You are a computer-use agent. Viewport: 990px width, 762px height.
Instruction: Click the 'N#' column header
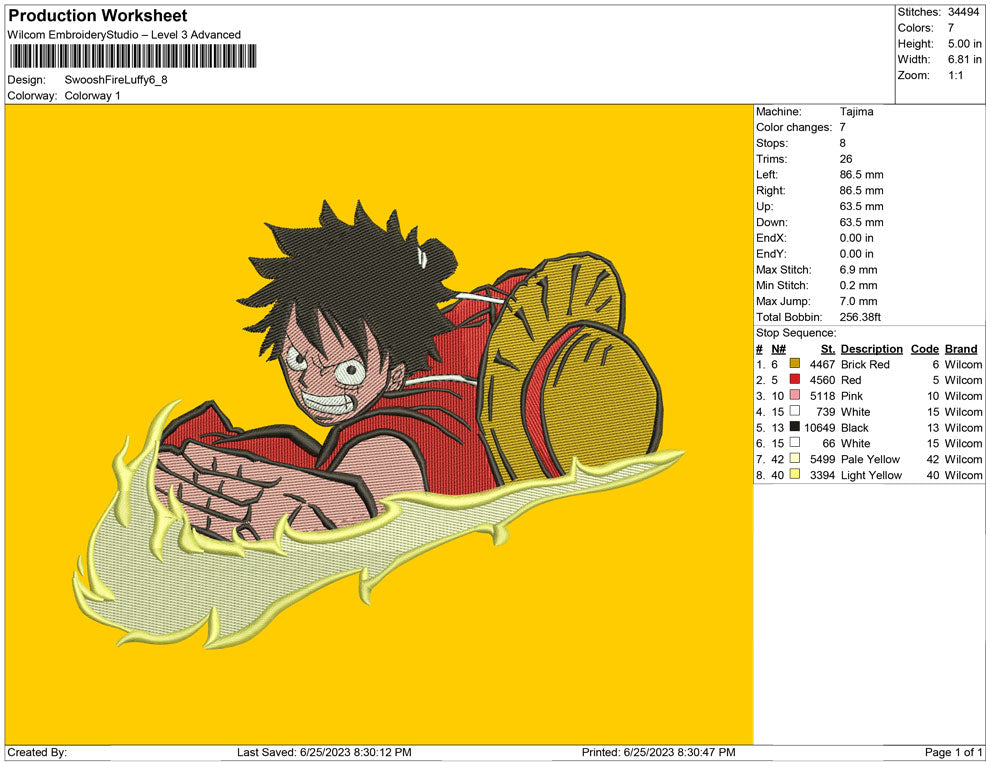tap(778, 348)
